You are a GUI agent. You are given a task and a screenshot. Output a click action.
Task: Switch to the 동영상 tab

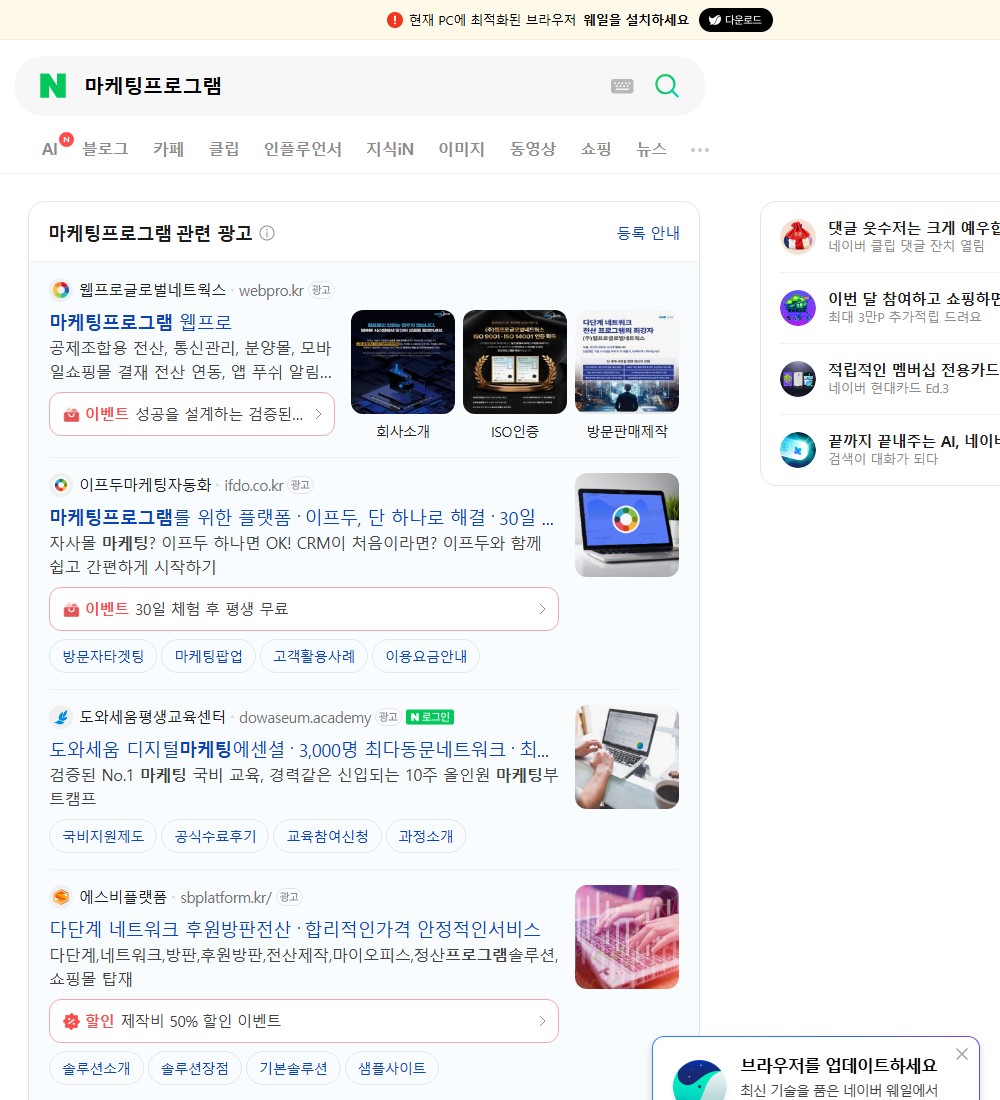click(533, 149)
